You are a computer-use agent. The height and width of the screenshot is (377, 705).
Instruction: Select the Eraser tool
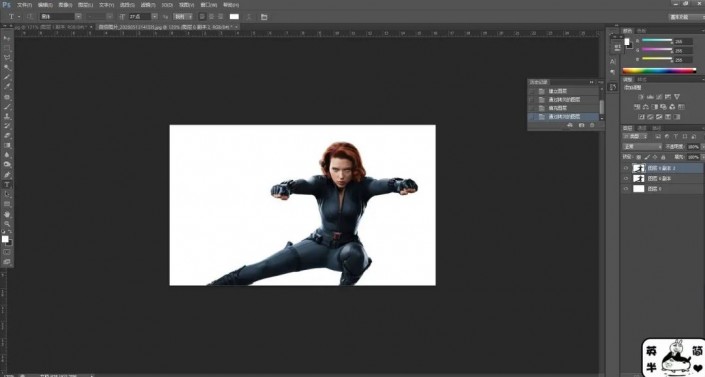point(7,136)
